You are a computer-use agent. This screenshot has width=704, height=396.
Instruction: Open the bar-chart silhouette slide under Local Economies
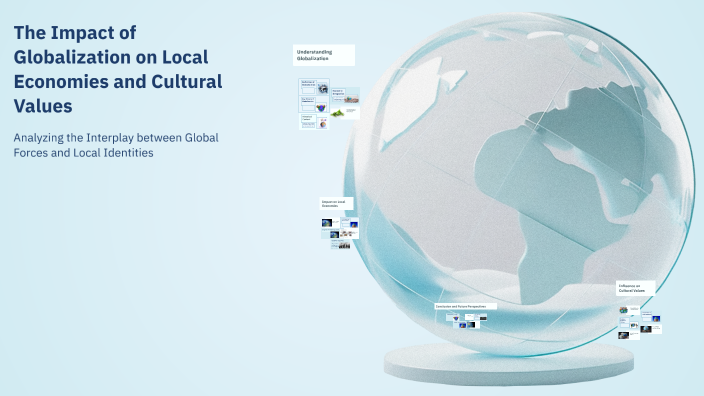point(341,245)
